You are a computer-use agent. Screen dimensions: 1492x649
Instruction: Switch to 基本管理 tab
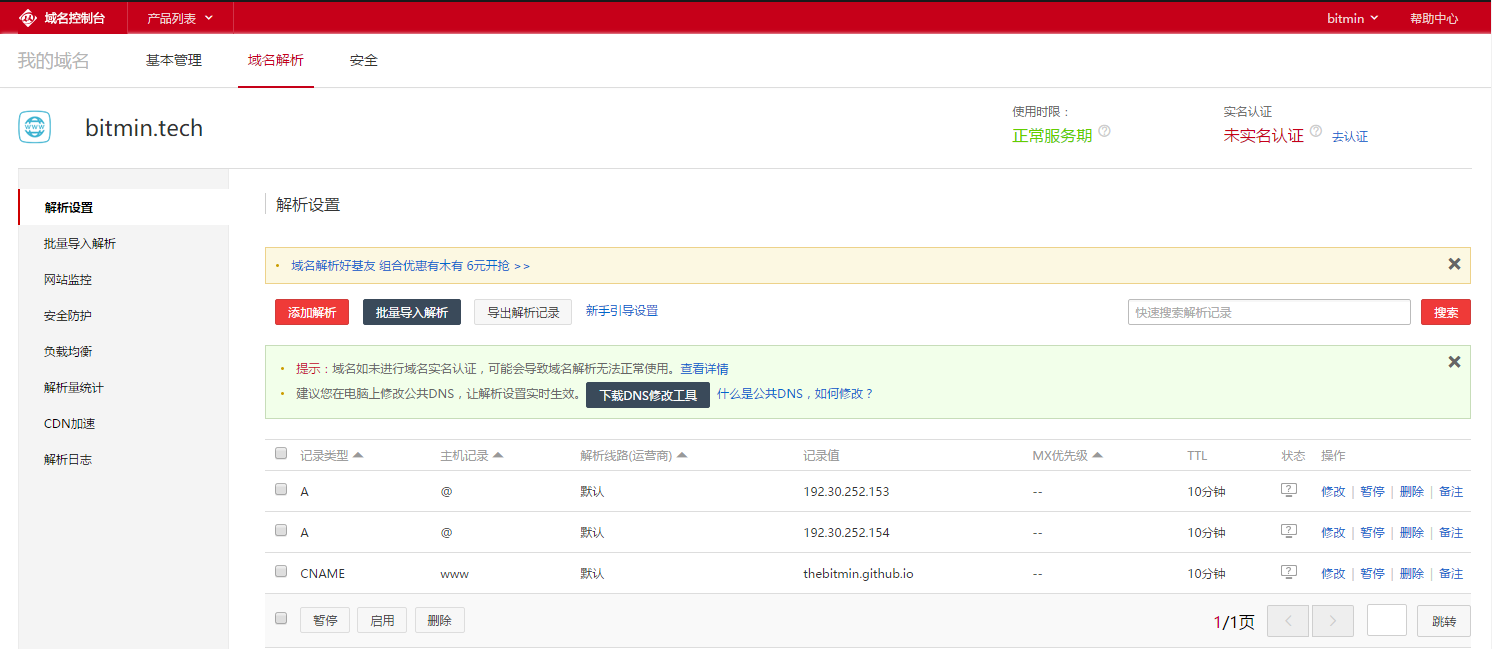pos(174,60)
